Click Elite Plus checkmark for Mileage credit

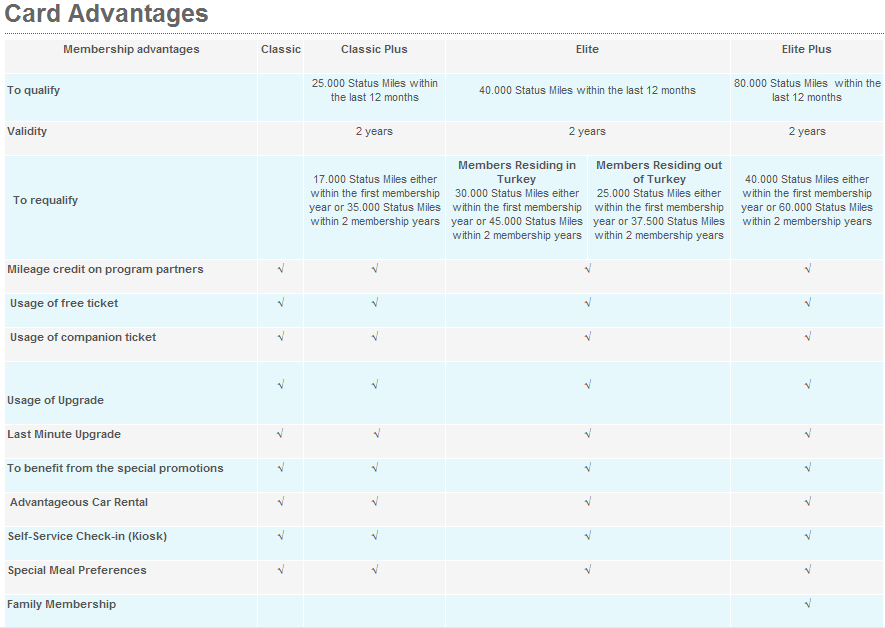click(x=808, y=269)
